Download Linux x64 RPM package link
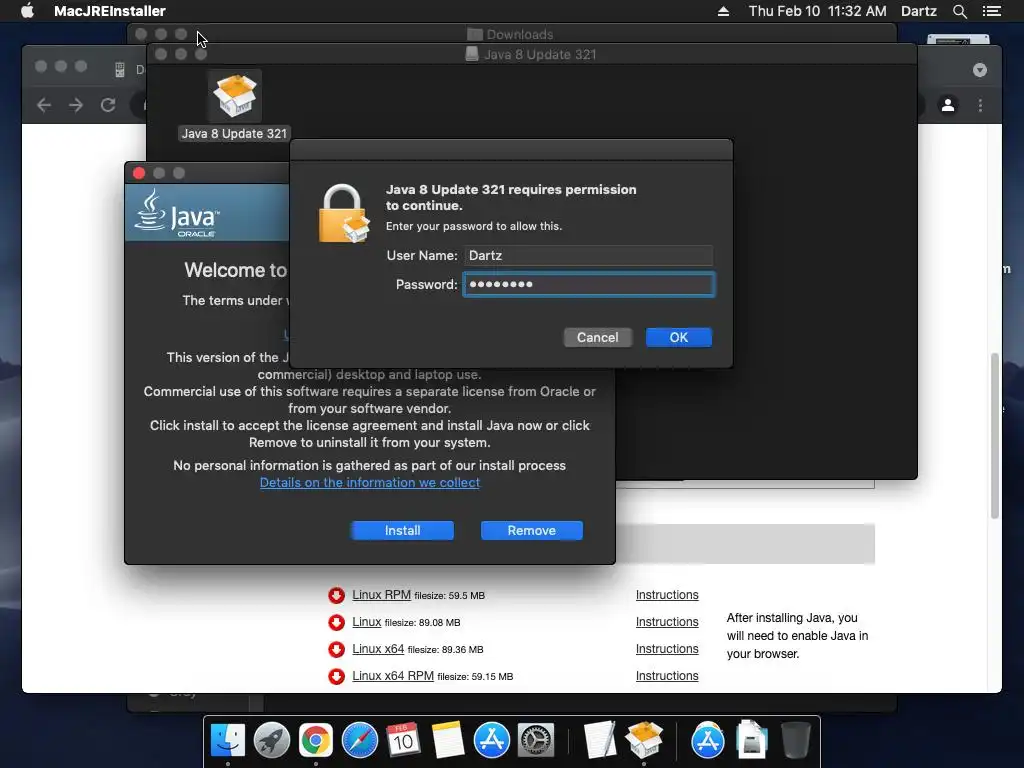This screenshot has height=768, width=1024. click(x=392, y=675)
